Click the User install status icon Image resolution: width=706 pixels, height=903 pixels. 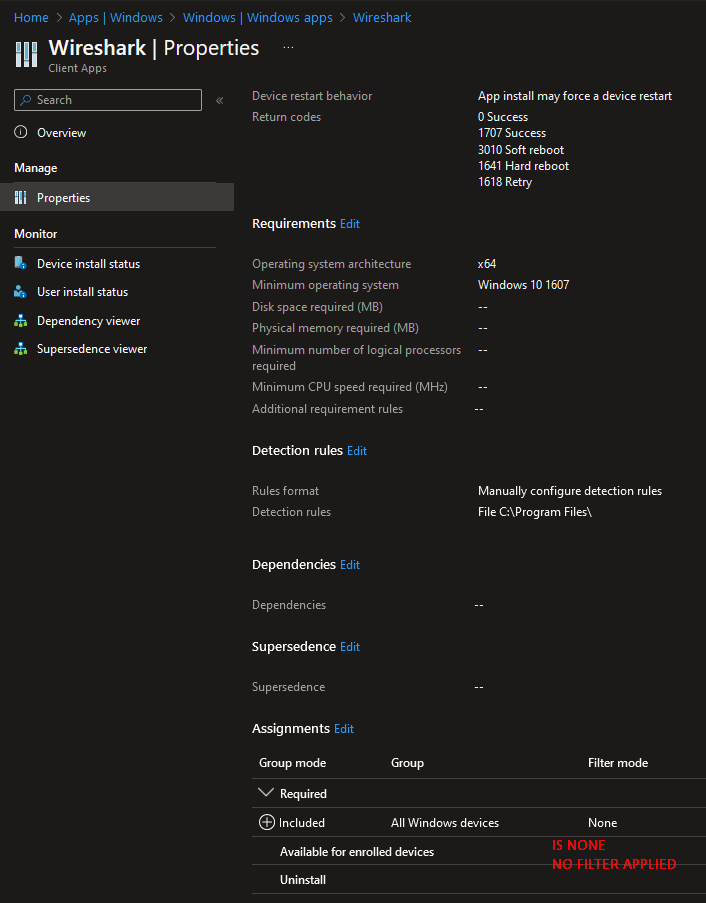(x=20, y=291)
